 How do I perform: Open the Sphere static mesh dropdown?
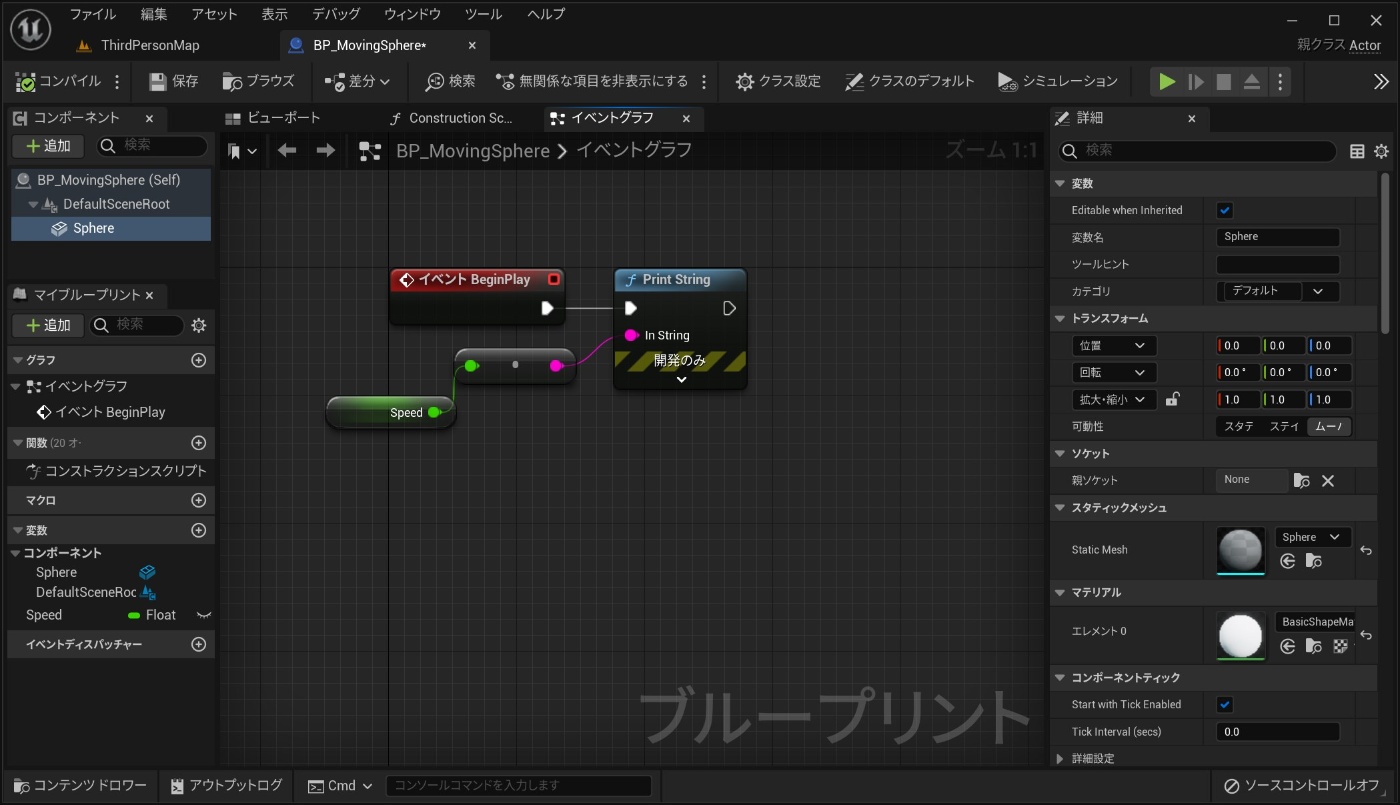(1312, 537)
